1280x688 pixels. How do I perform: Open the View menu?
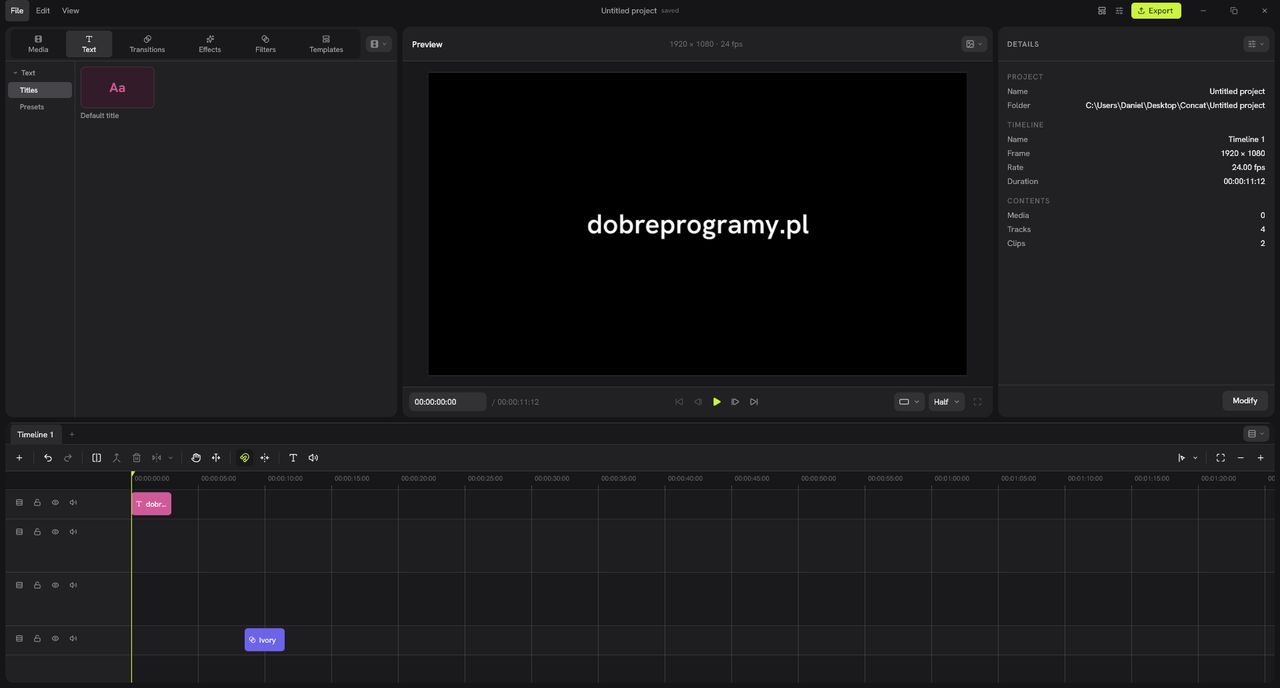71,11
